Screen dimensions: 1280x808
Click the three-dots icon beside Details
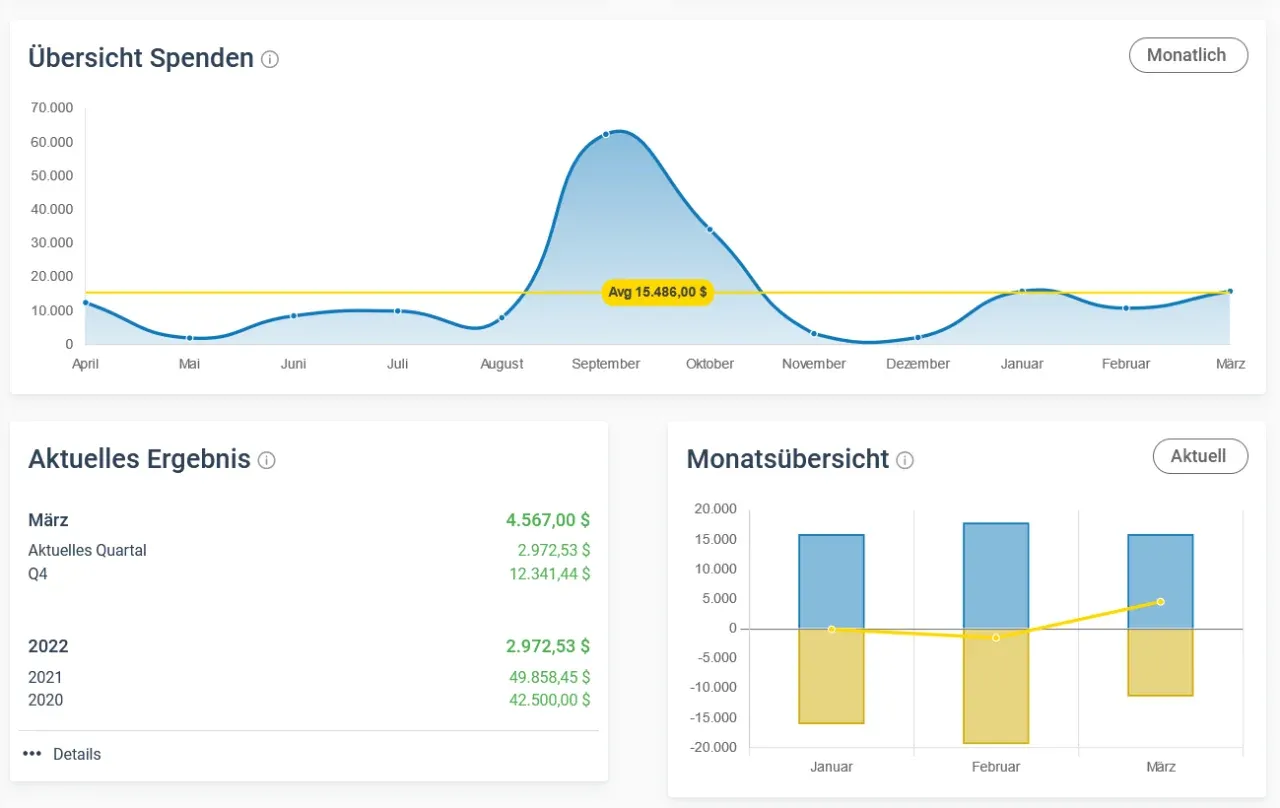32,754
